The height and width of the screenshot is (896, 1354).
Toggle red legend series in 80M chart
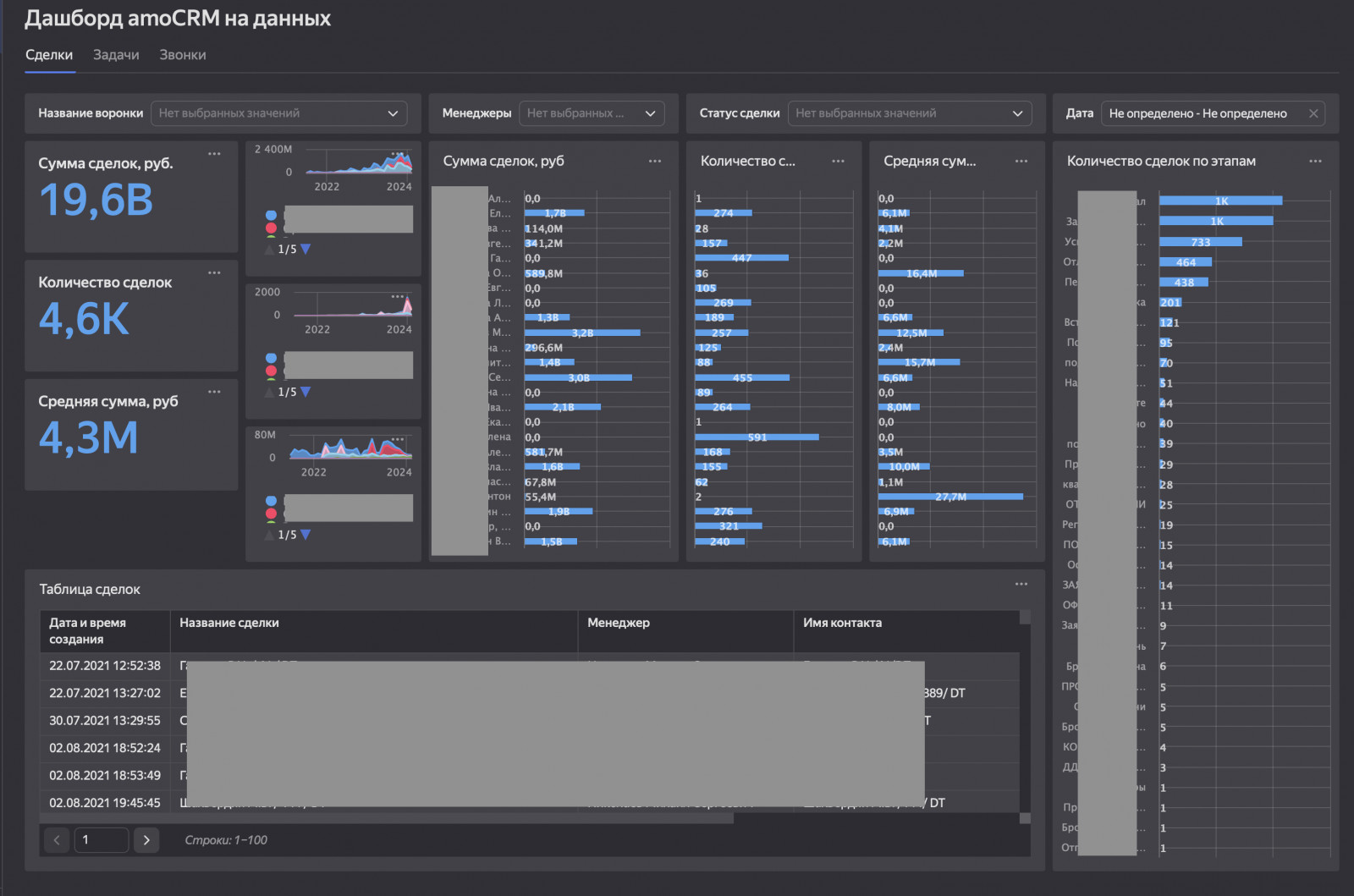(271, 514)
